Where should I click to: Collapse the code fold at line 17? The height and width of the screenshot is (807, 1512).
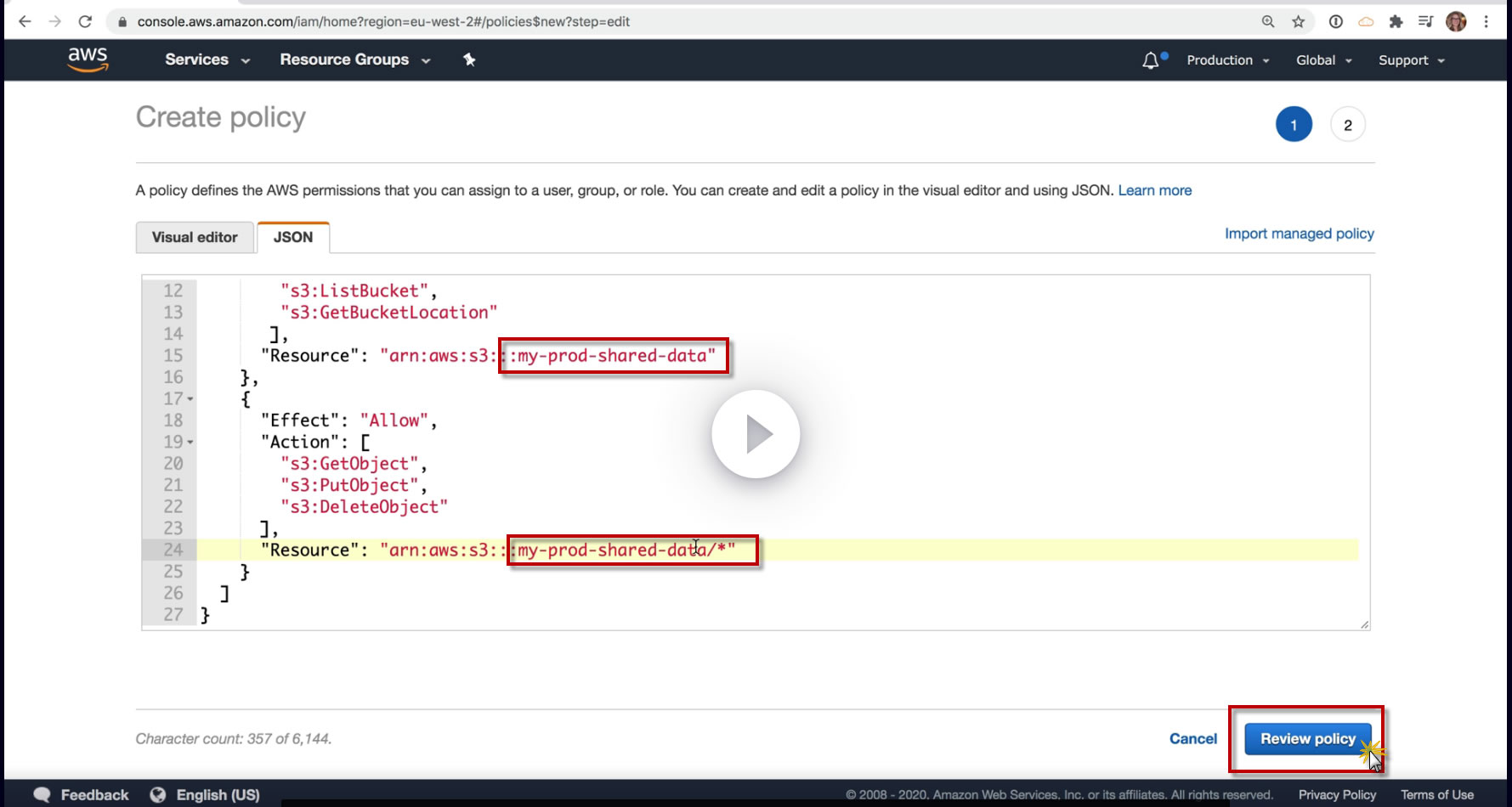[x=190, y=399]
